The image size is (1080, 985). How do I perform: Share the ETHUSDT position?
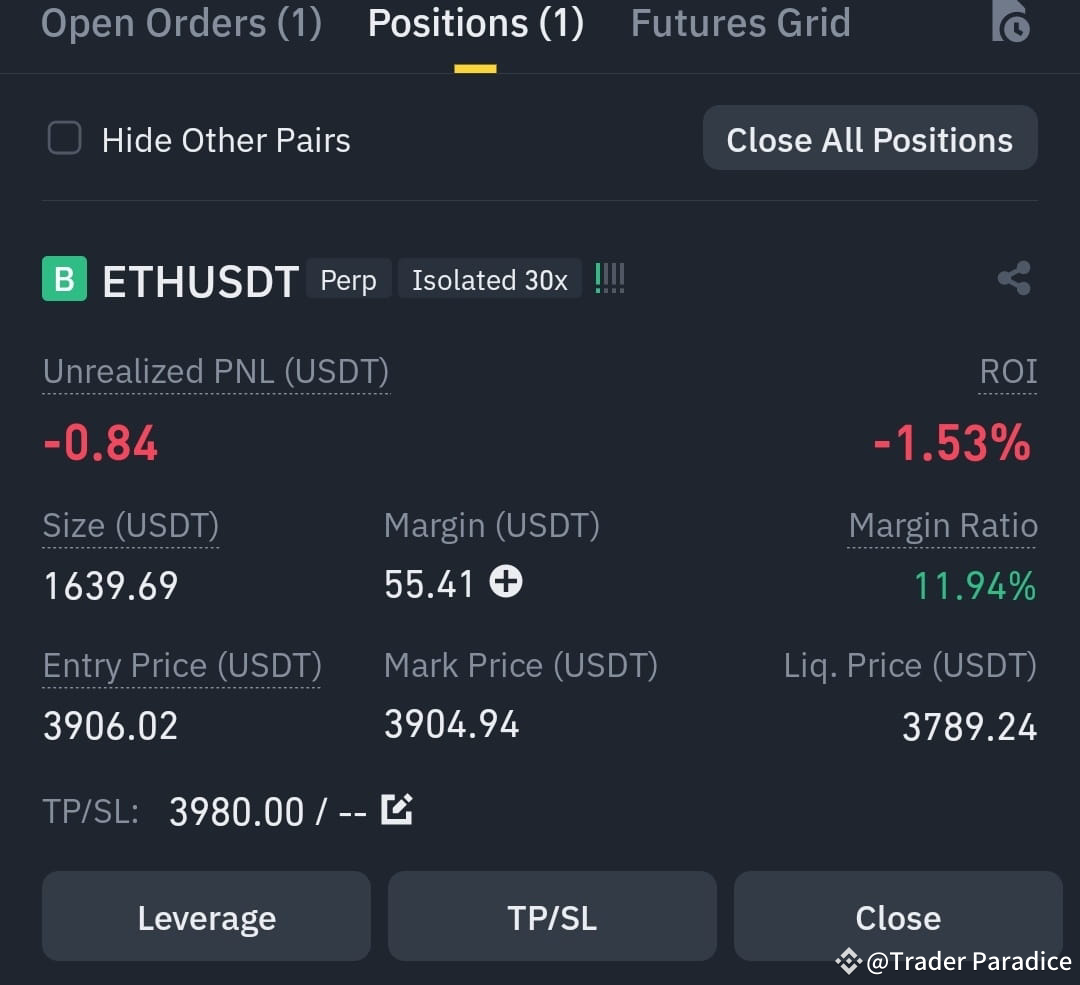point(1014,278)
